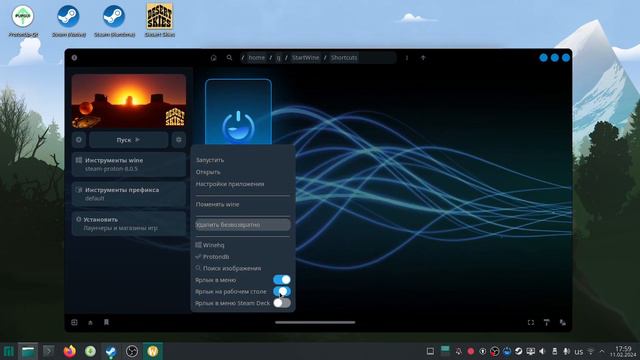The height and width of the screenshot is (360, 640).
Task: Click the volume speaker tray icon
Action: tap(542, 351)
